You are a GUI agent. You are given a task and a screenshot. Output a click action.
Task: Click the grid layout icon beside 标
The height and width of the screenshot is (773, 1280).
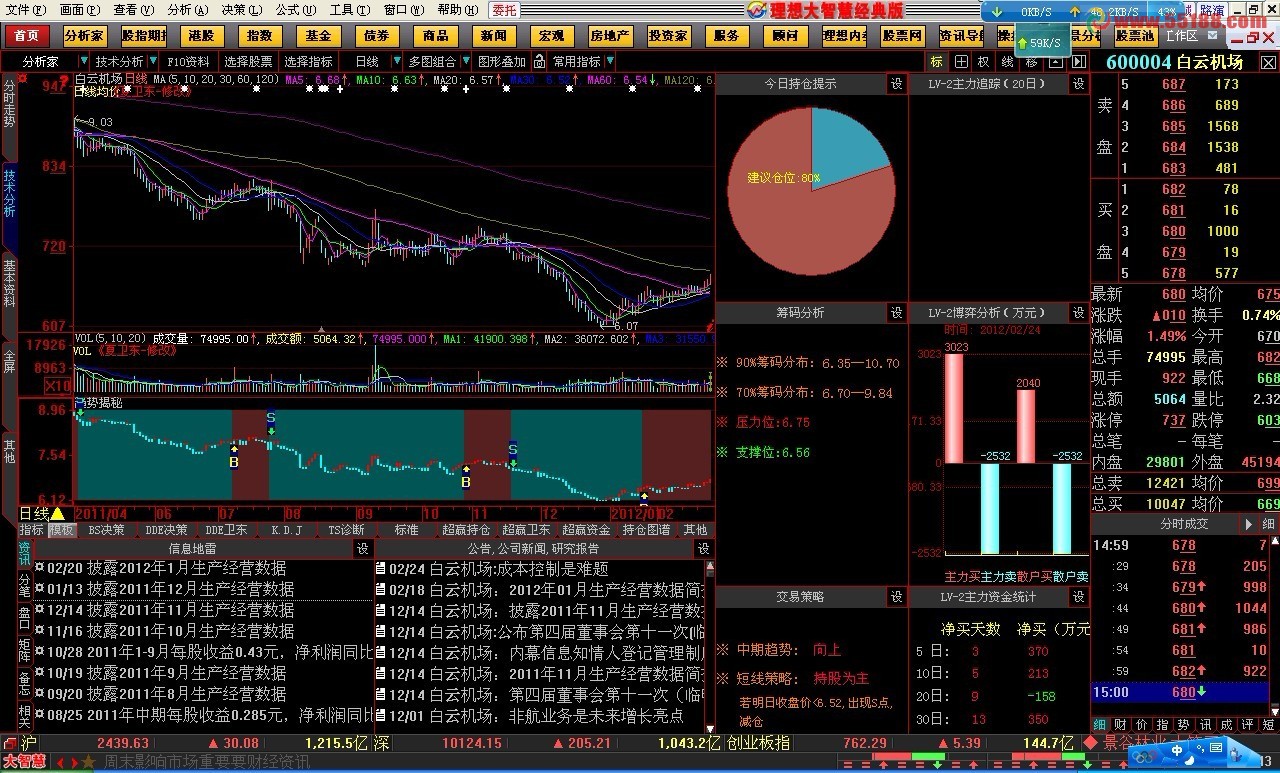coord(960,61)
